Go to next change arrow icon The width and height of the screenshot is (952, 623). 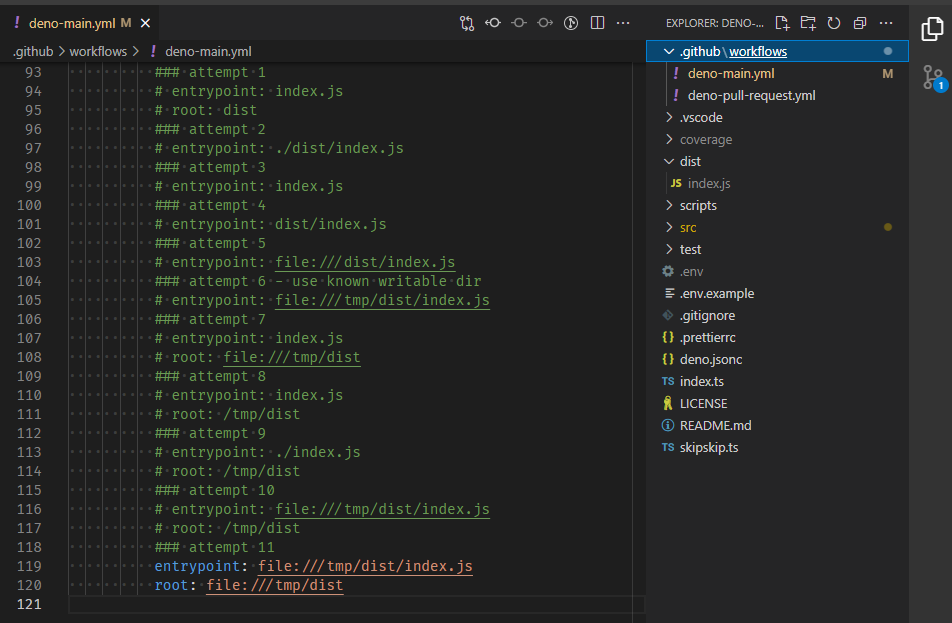[545, 23]
